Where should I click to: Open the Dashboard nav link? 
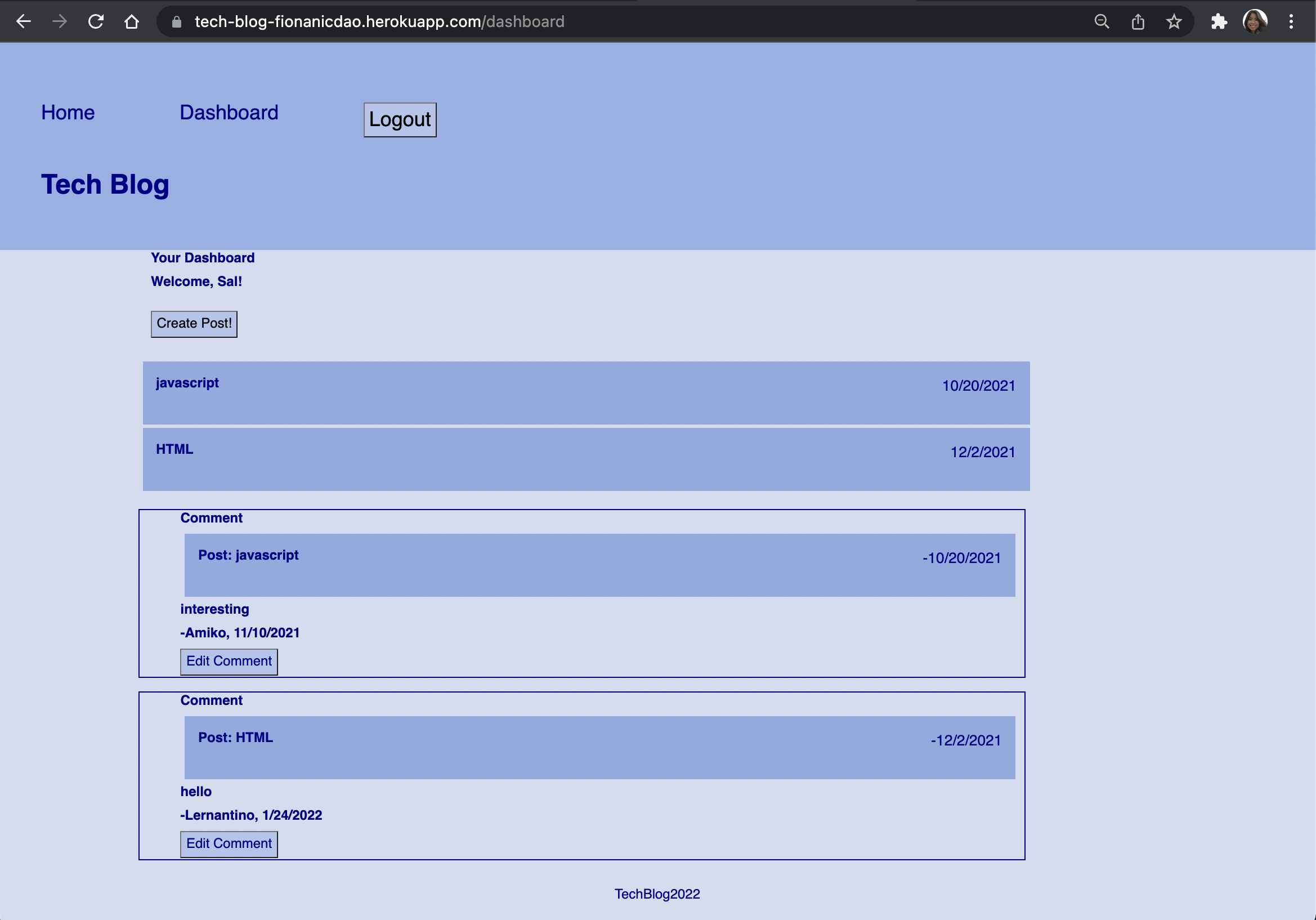pyautogui.click(x=229, y=113)
